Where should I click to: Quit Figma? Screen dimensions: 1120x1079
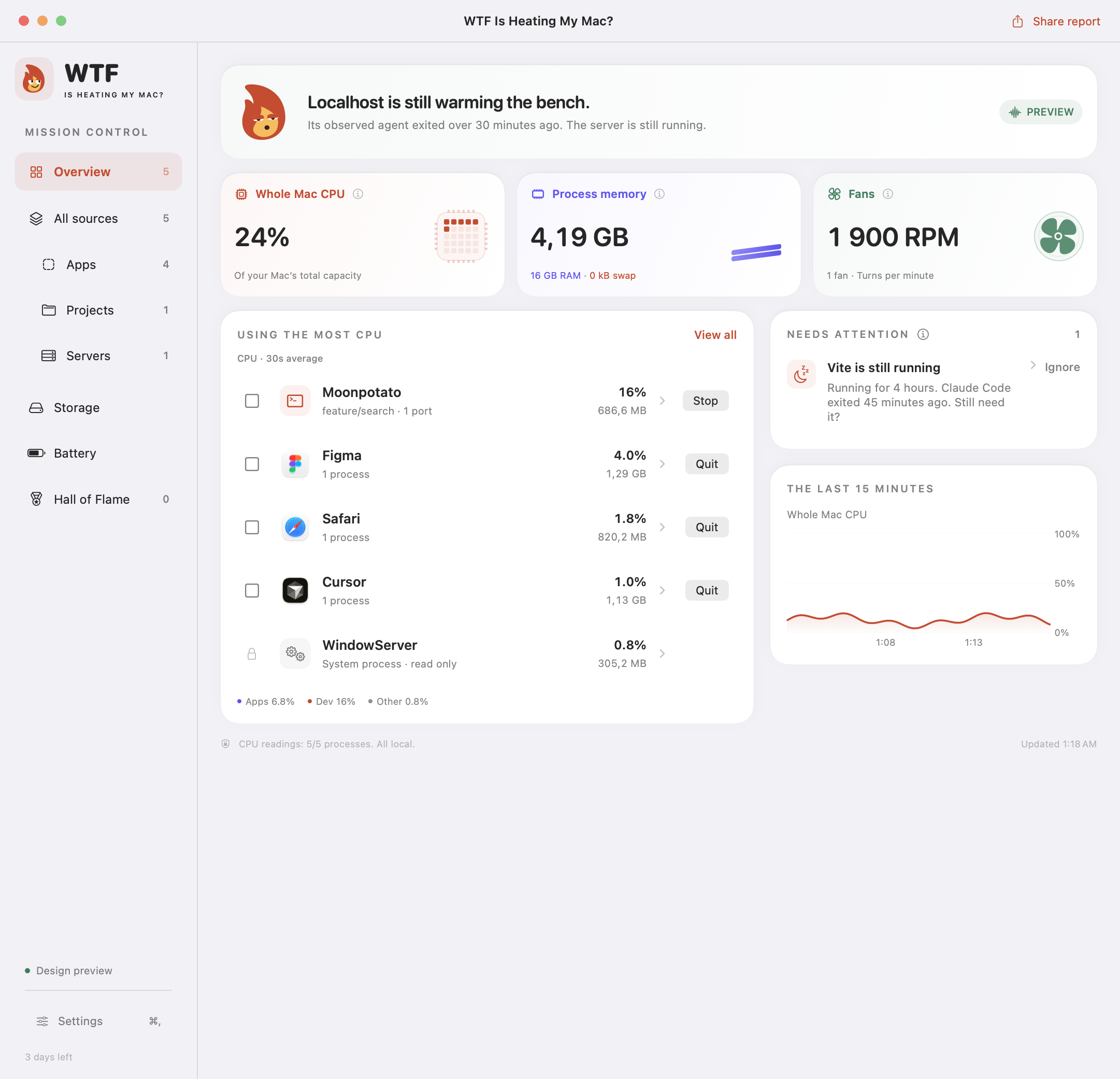tap(706, 464)
